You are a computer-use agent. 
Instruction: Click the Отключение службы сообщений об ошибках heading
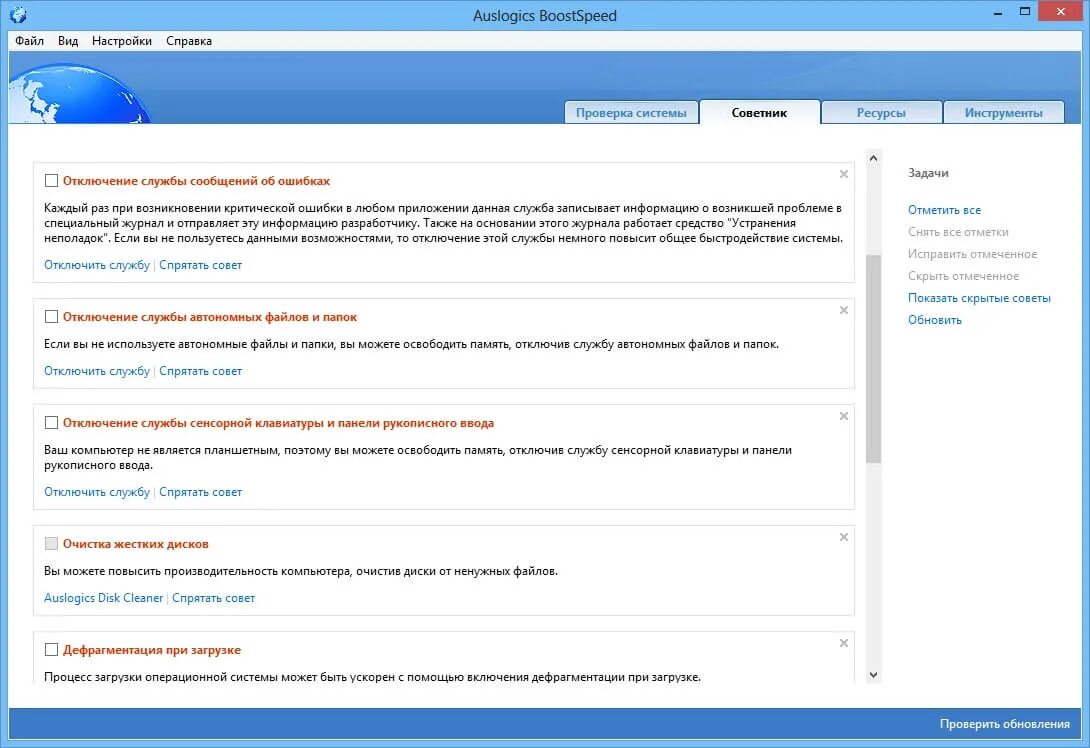tap(196, 181)
